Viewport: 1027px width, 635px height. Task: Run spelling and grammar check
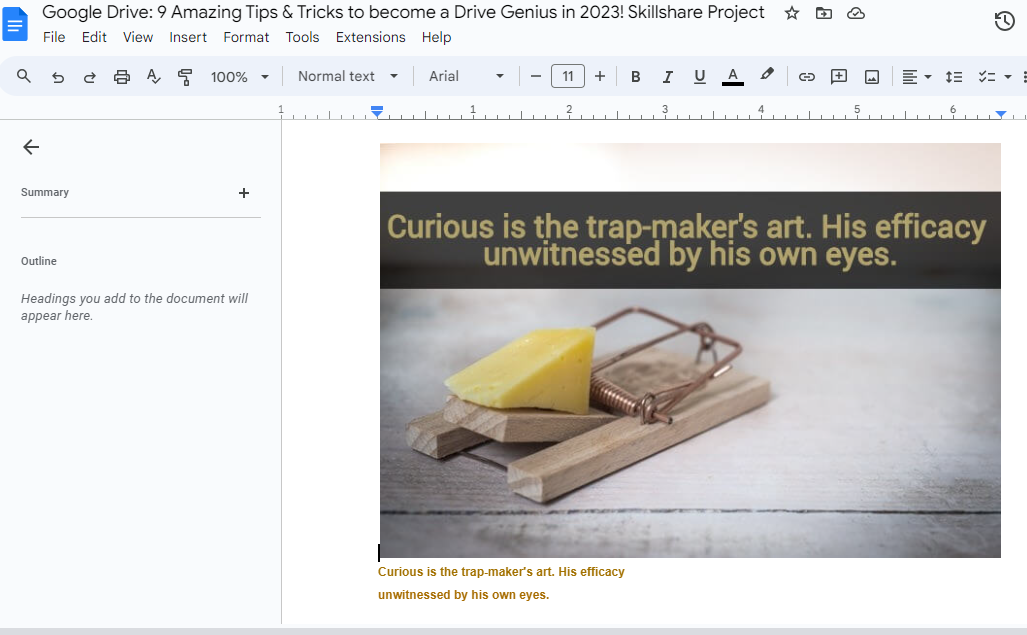click(x=153, y=77)
